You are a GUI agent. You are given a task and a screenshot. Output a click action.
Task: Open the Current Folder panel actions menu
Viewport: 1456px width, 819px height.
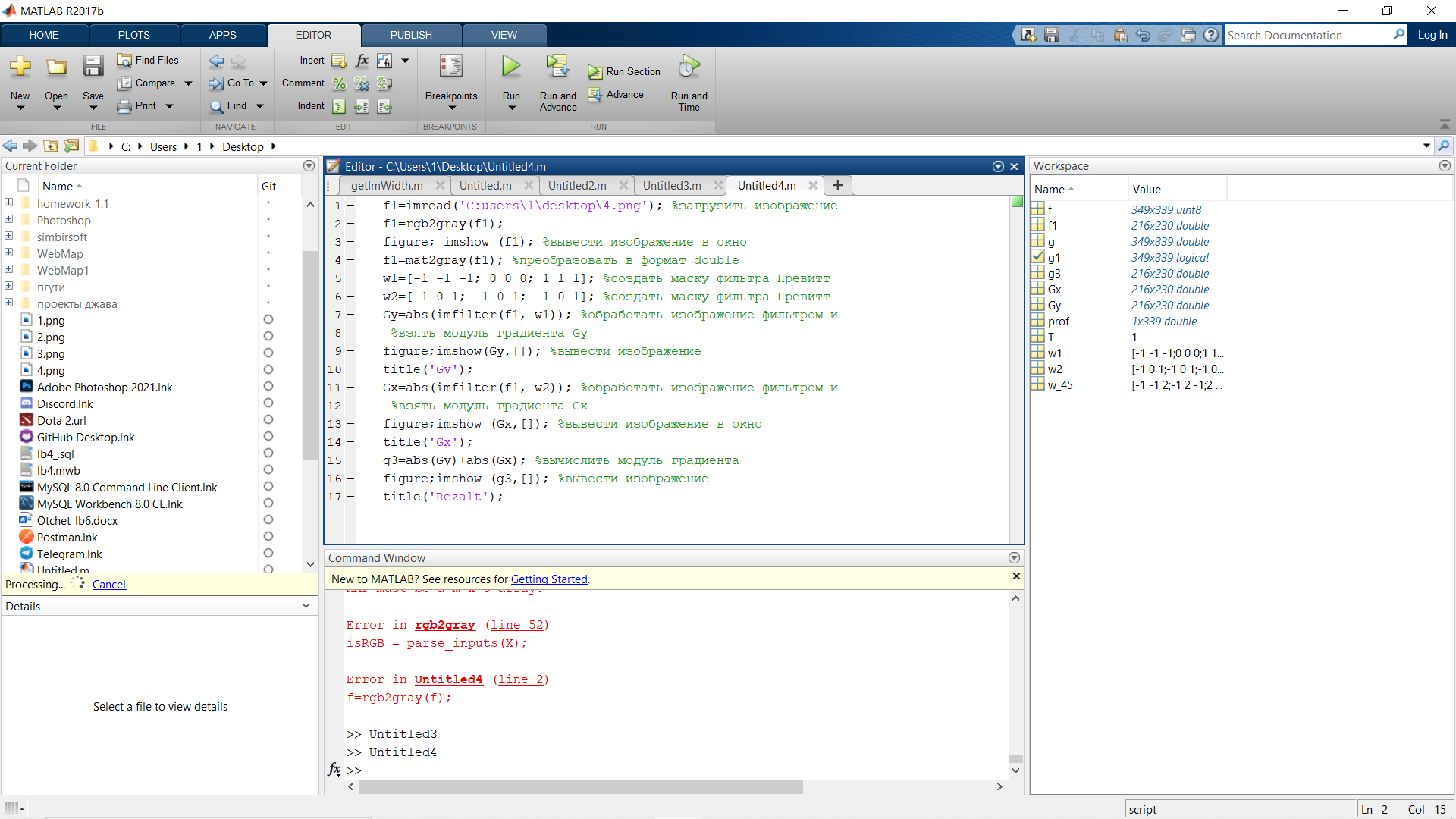coord(309,165)
